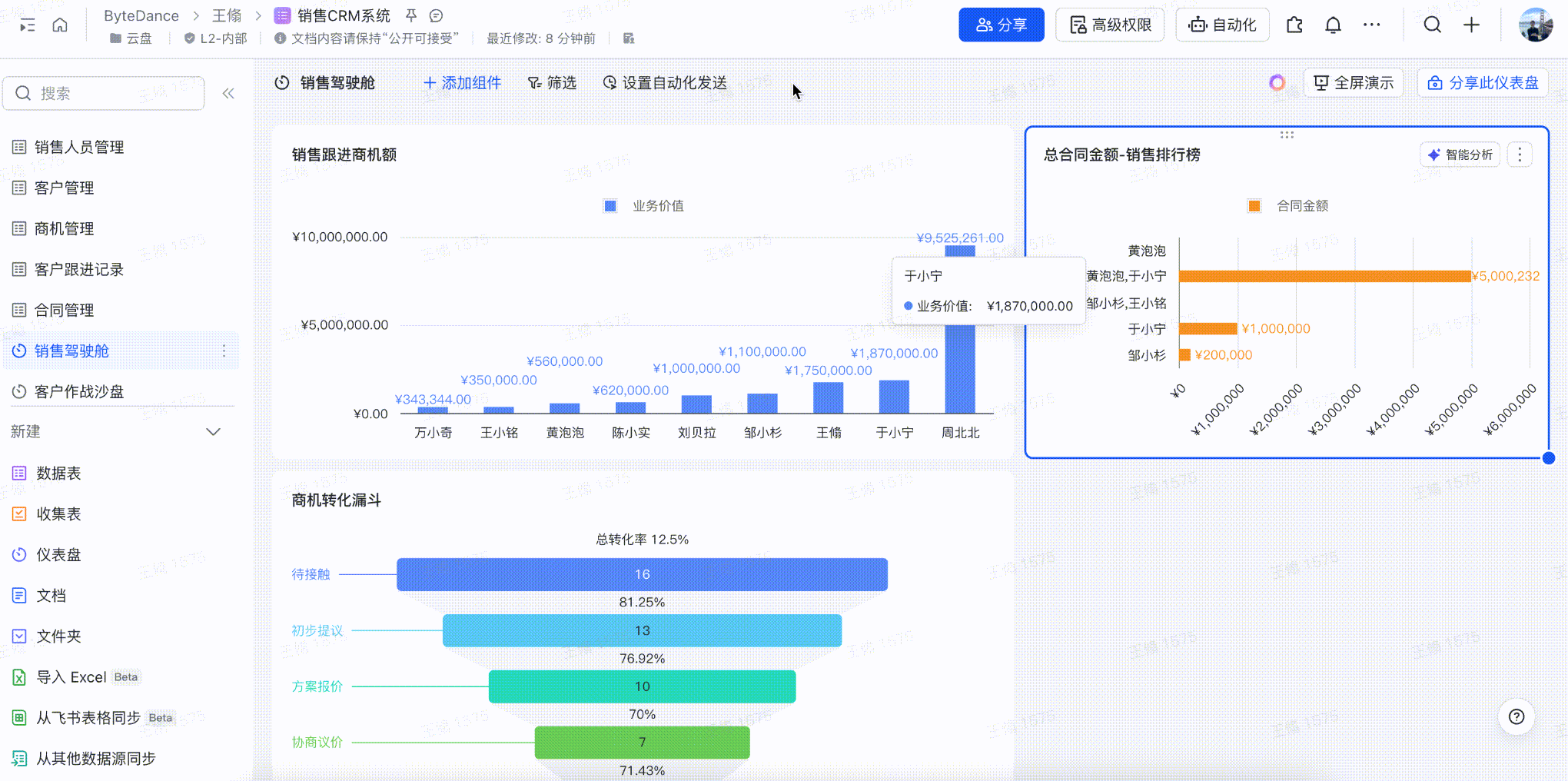The height and width of the screenshot is (781, 1568).
Task: Toggle the top-left sidebar expand icon
Action: pyautogui.click(x=28, y=25)
